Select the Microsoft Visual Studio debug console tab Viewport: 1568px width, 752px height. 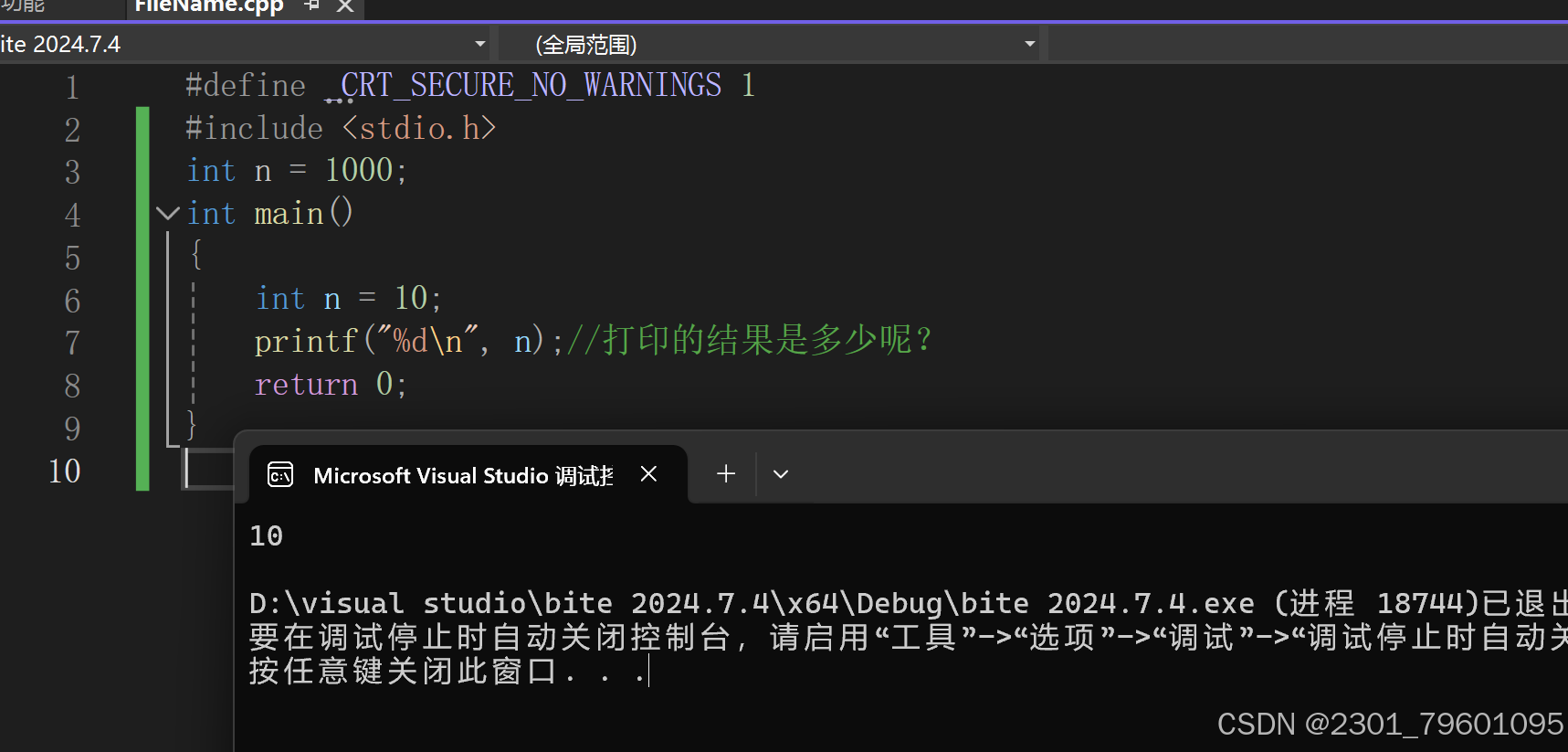click(468, 474)
